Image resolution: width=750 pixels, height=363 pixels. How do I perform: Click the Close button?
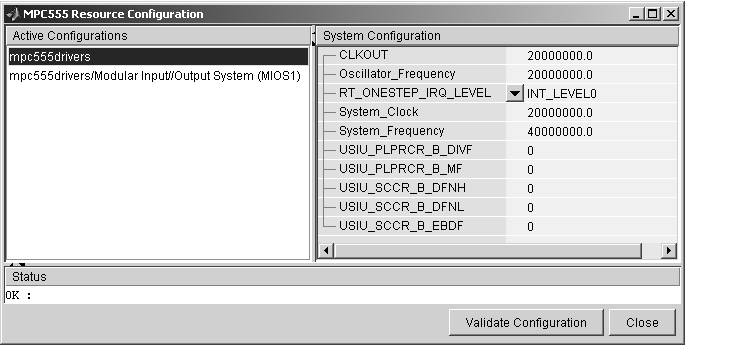[x=642, y=322]
